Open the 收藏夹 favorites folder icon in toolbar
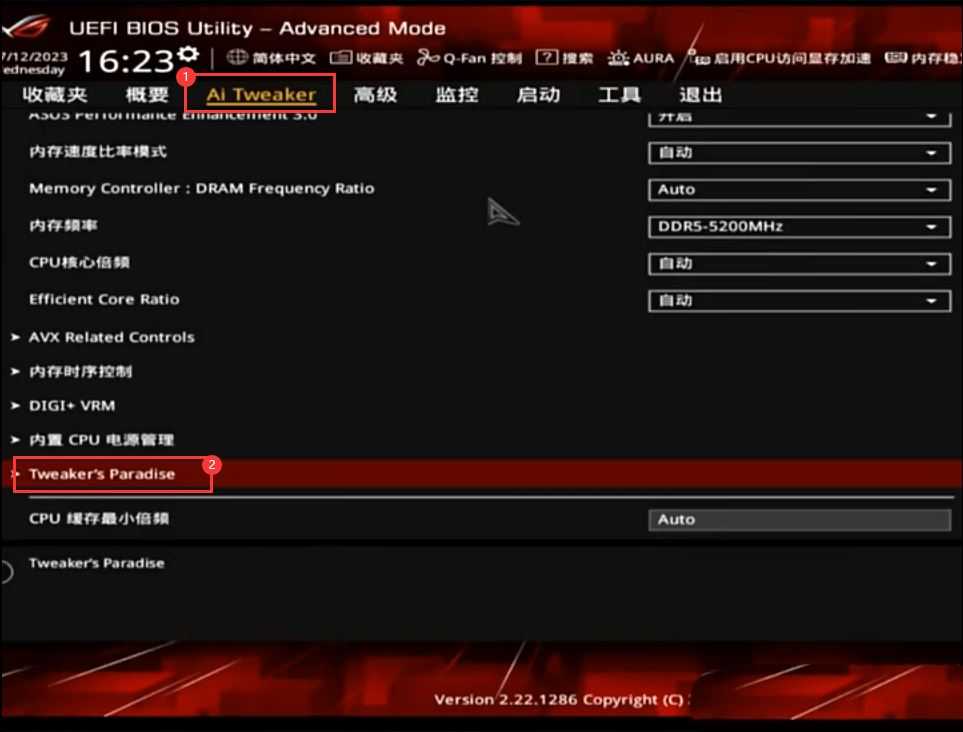The image size is (963, 732). point(341,58)
